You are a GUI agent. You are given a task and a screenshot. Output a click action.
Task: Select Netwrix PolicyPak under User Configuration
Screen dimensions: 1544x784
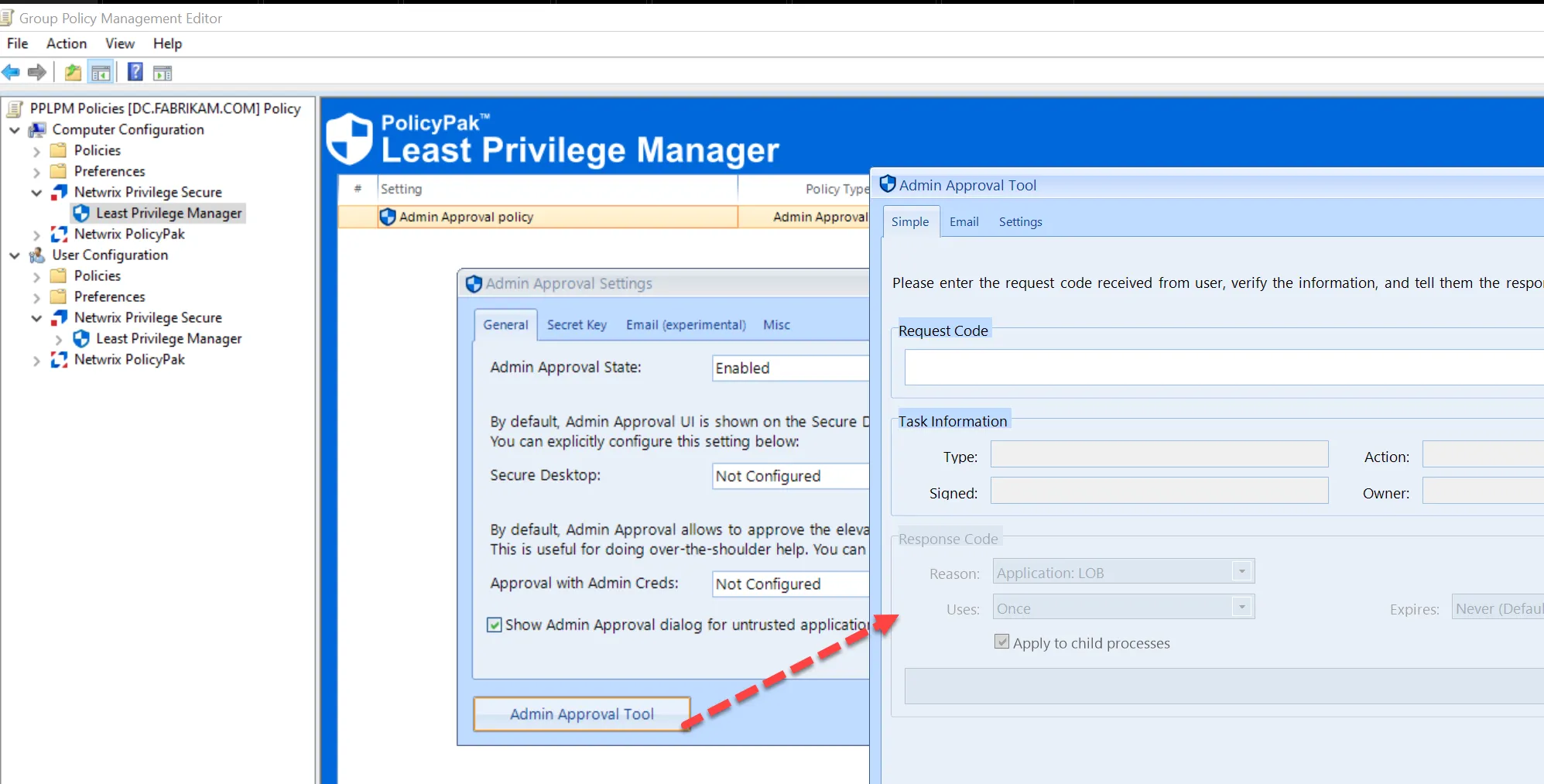pos(128,359)
